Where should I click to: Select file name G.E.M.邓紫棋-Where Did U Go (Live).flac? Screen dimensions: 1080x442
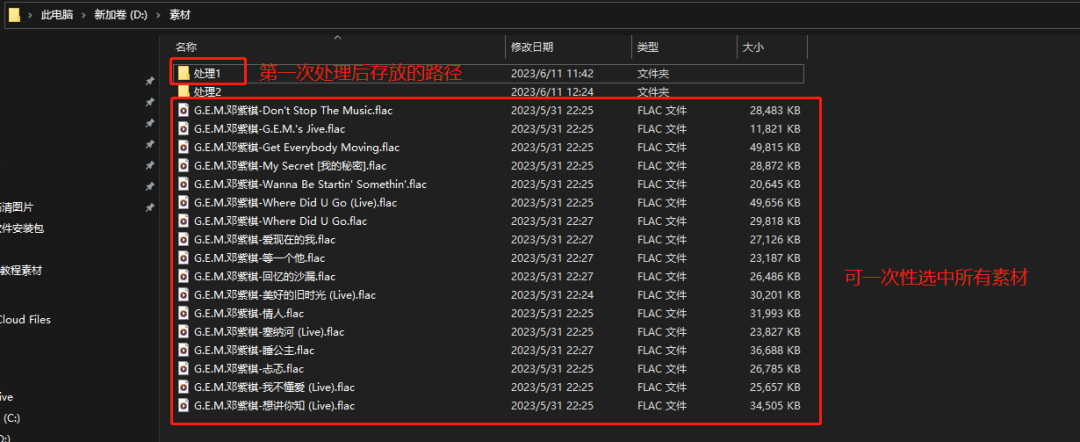pyautogui.click(x=295, y=202)
